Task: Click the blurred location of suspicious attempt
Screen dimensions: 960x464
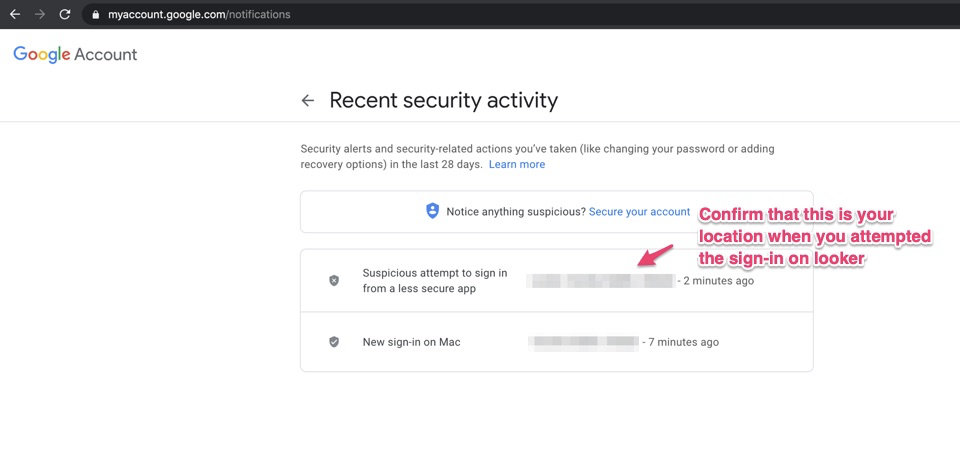Action: coord(601,281)
